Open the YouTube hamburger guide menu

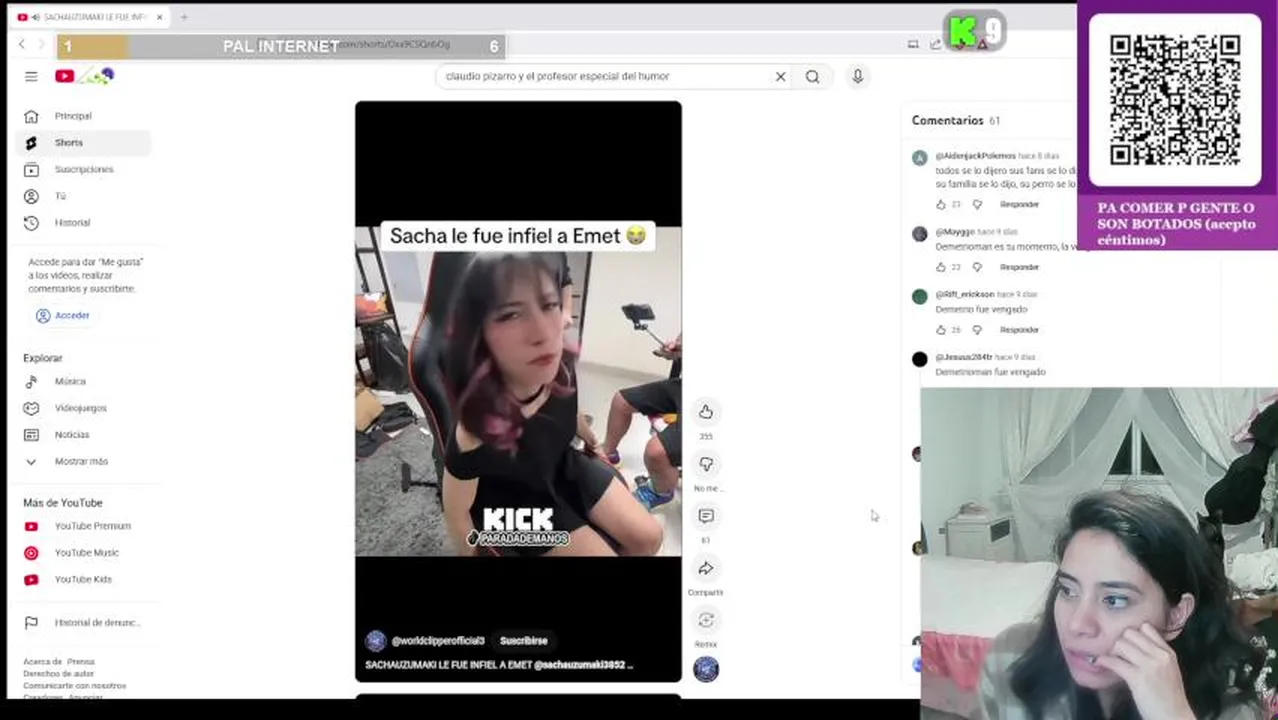click(x=31, y=76)
